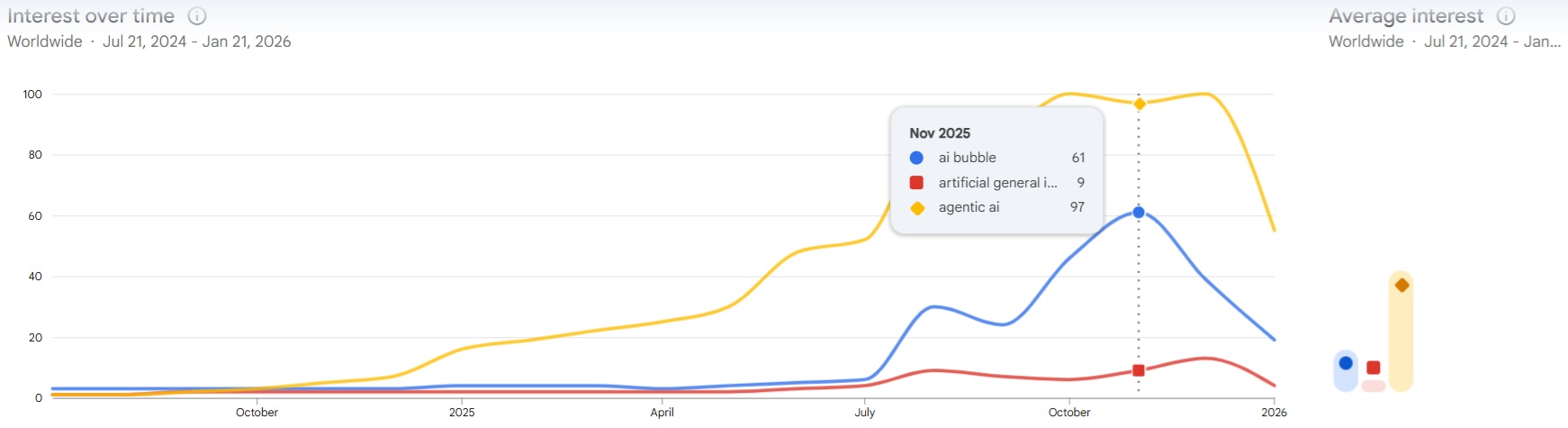Screen dimensions: 1568x428
Task: Click agentic ai label in the tooltip
Action: point(969,207)
